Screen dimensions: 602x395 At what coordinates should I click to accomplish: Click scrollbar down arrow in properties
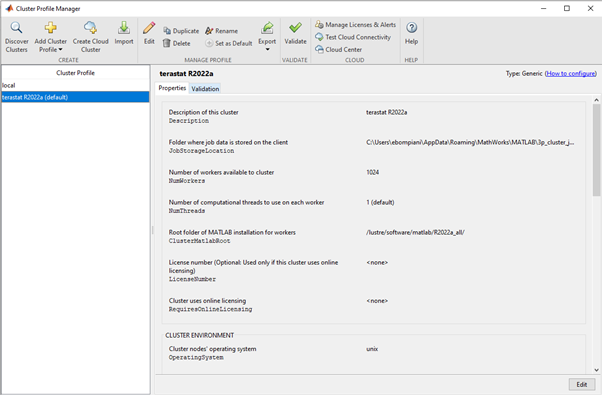(596, 370)
